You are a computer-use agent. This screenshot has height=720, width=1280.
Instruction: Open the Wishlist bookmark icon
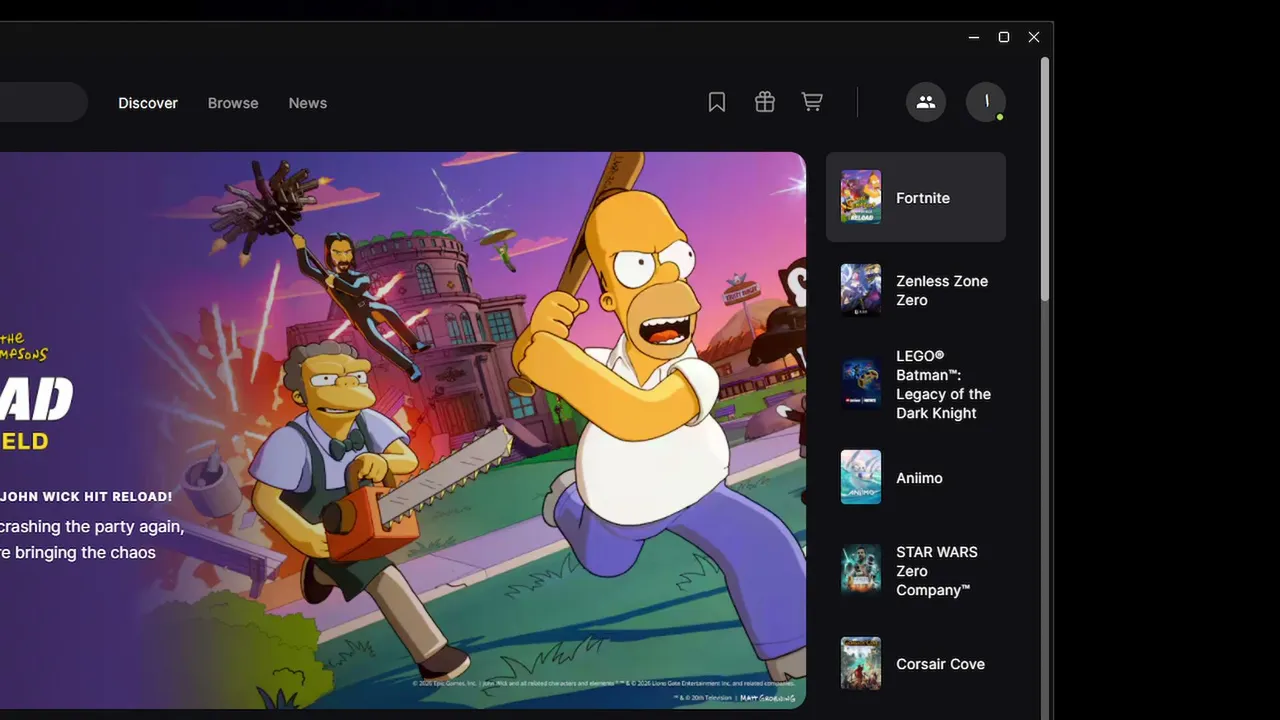pyautogui.click(x=717, y=102)
